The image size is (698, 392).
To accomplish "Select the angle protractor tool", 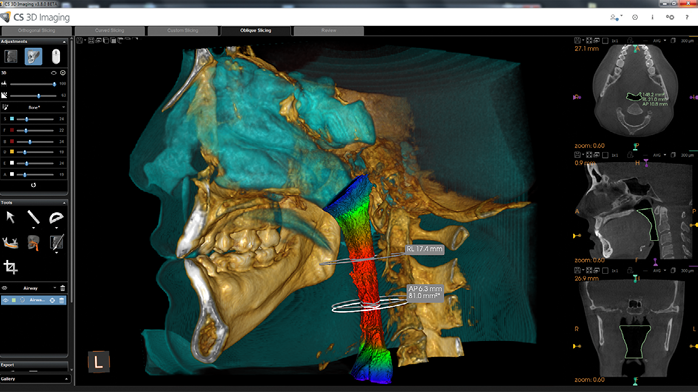I will click(x=56, y=218).
